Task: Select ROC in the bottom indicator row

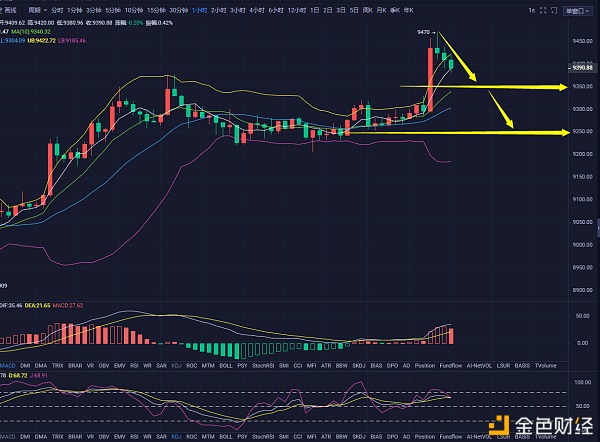Action: click(191, 436)
